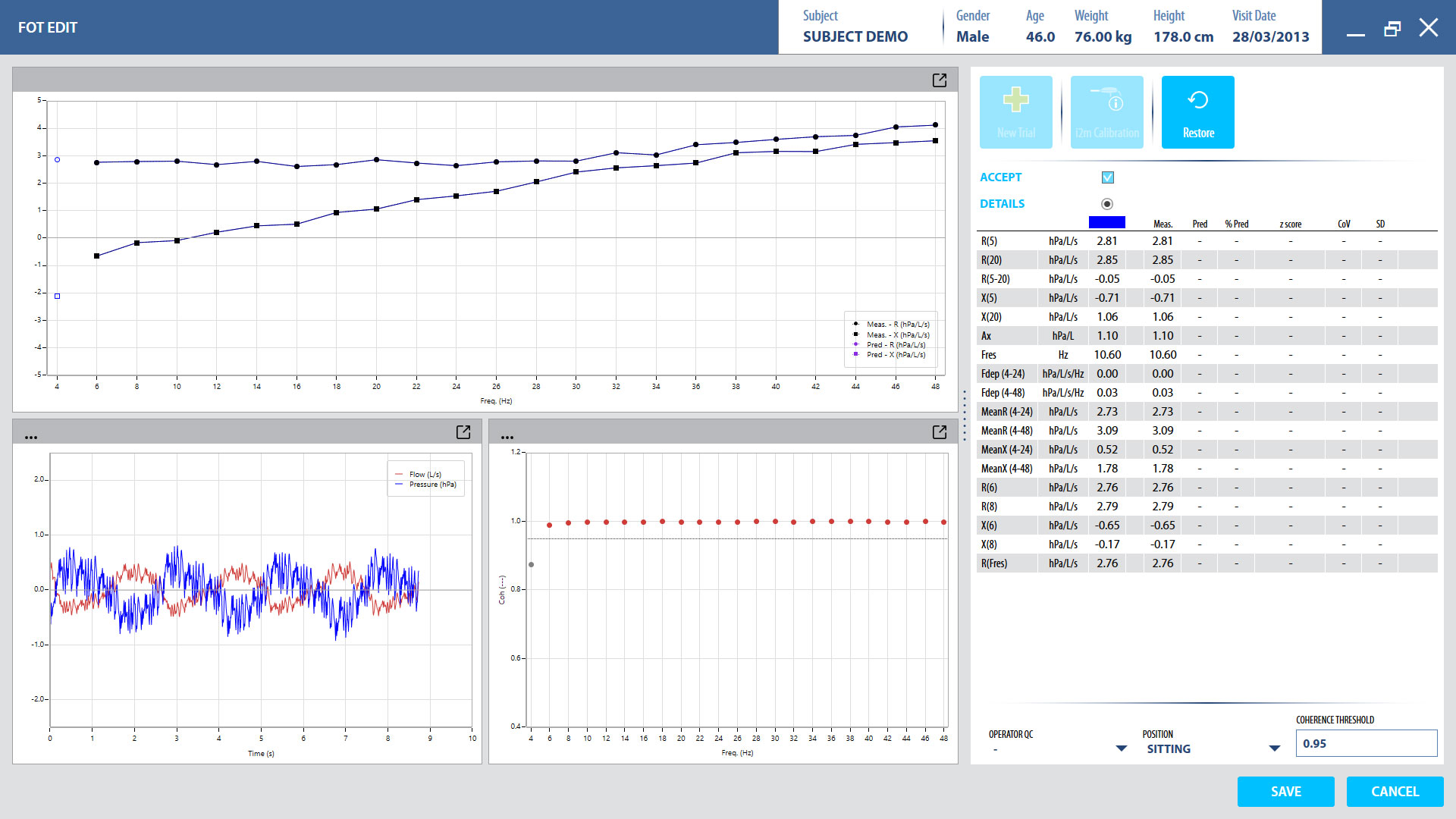1456x819 pixels.
Task: Pop out the impedance chart panel
Action: (939, 80)
